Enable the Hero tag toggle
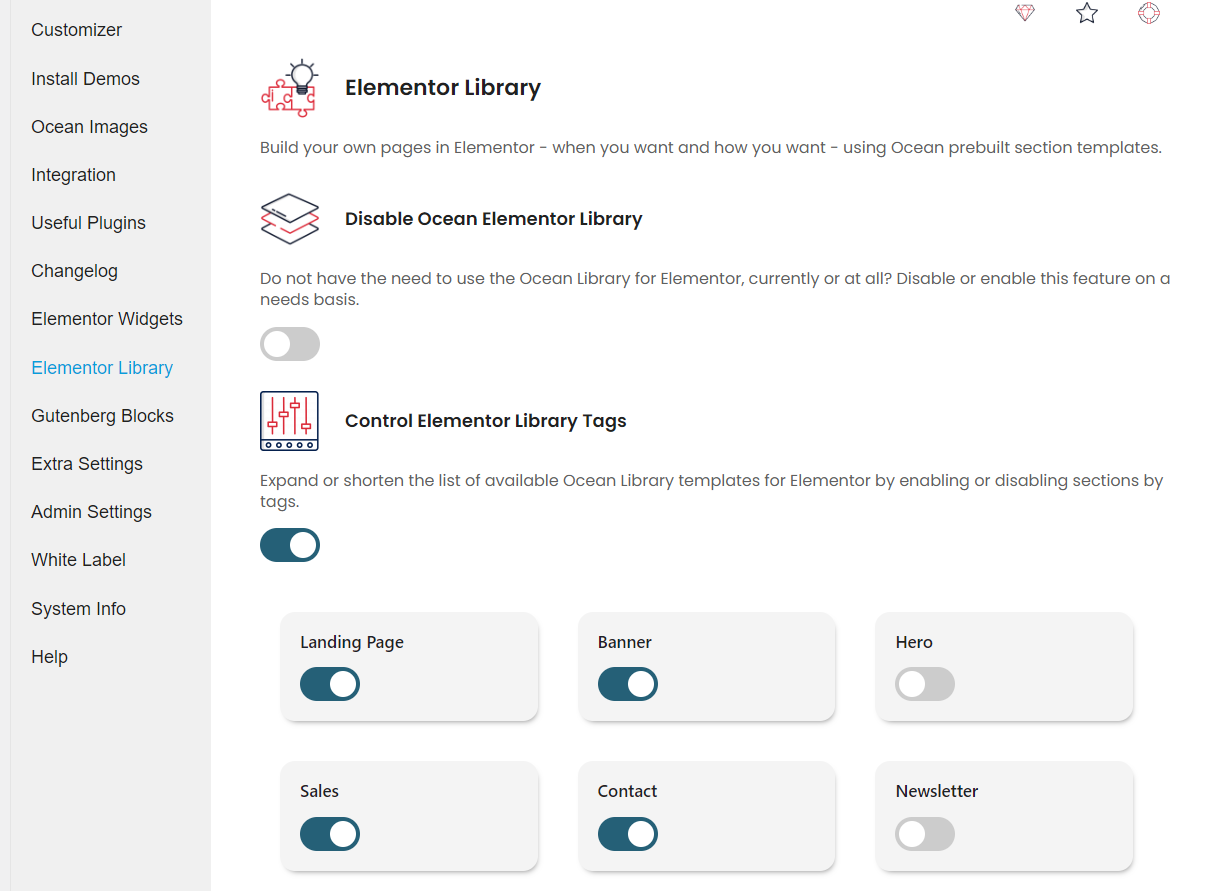 point(925,684)
